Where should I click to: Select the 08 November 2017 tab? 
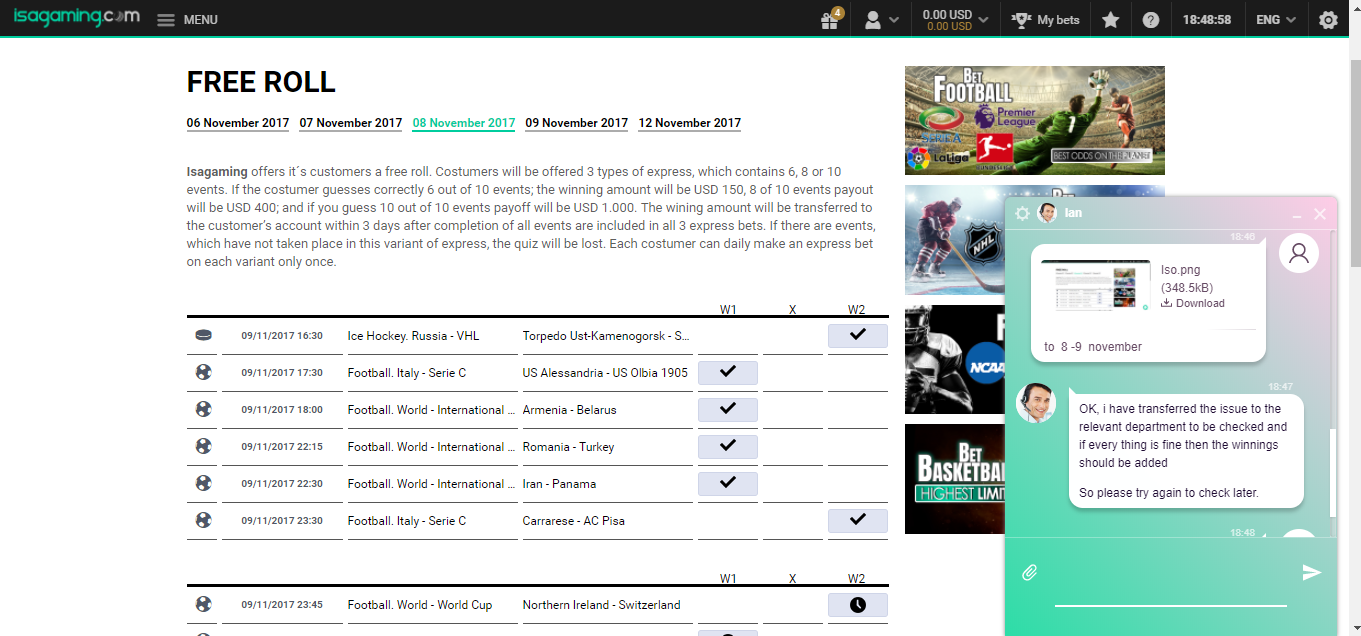[464, 123]
